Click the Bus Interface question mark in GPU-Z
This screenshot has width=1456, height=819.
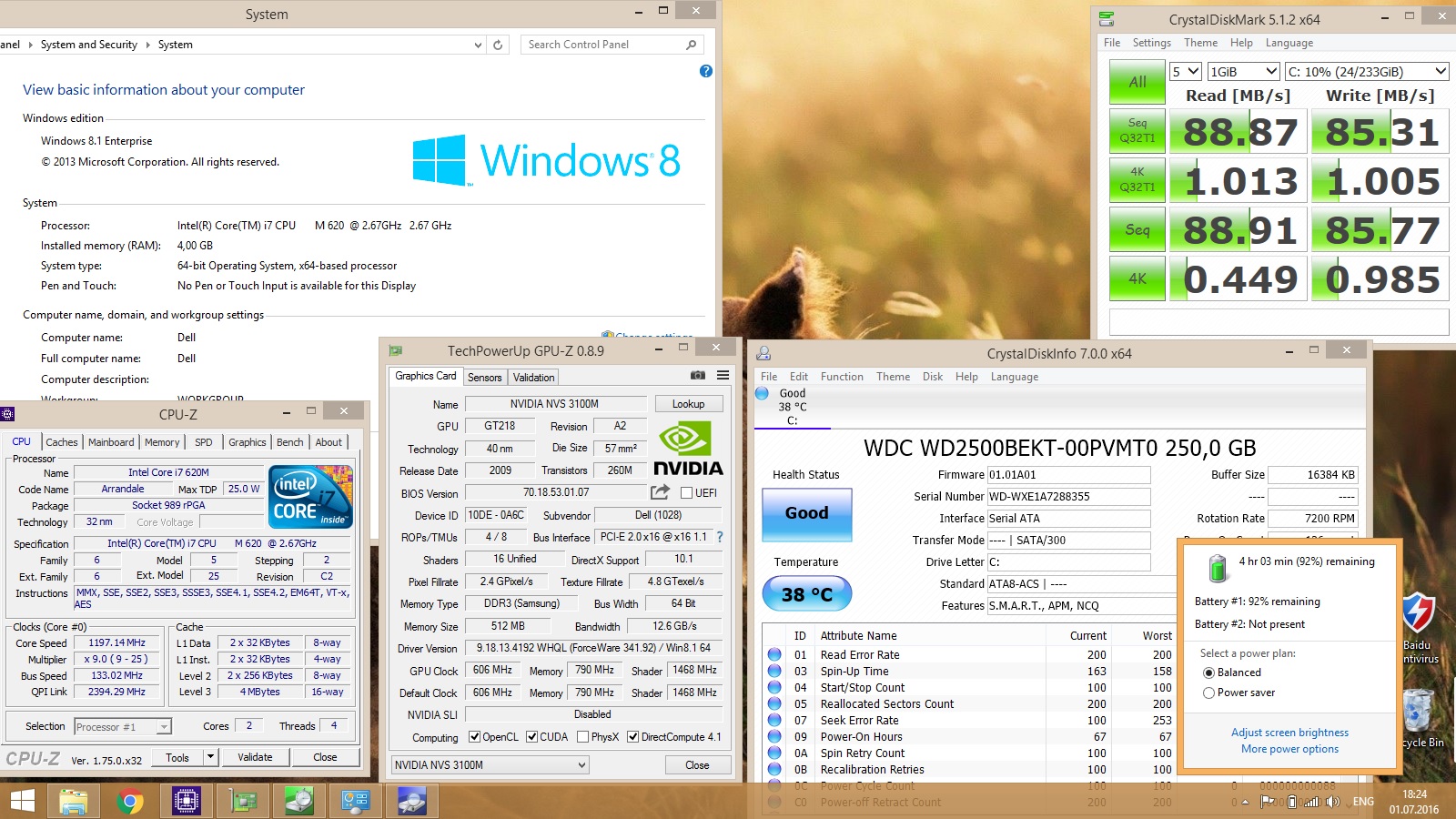pos(720,537)
